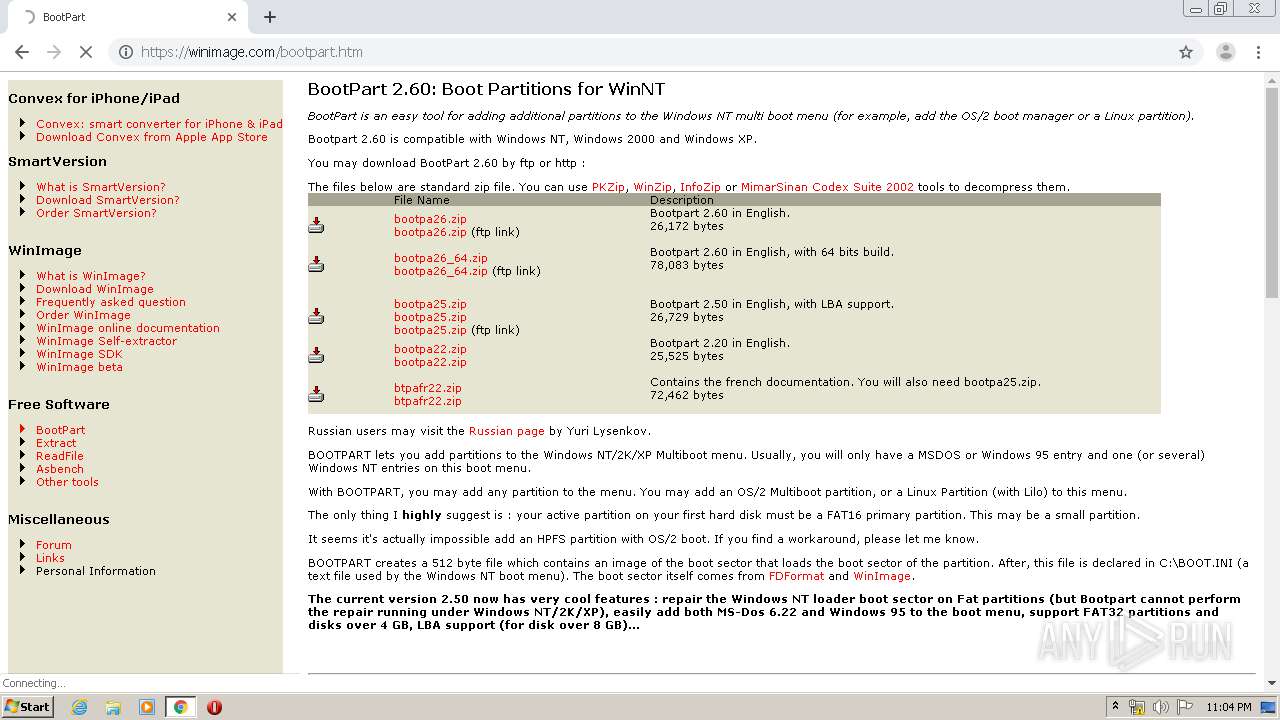Open InfoZip tool link
The height and width of the screenshot is (720, 1280).
tap(700, 187)
